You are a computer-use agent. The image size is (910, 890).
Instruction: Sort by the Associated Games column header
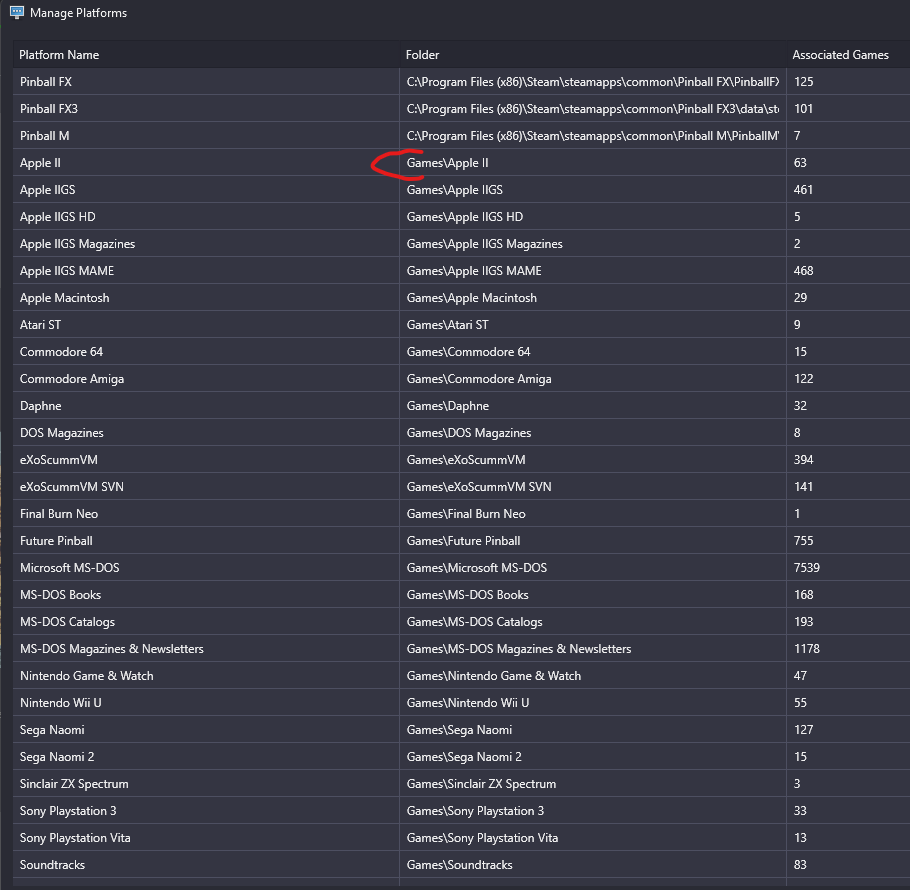[848, 55]
